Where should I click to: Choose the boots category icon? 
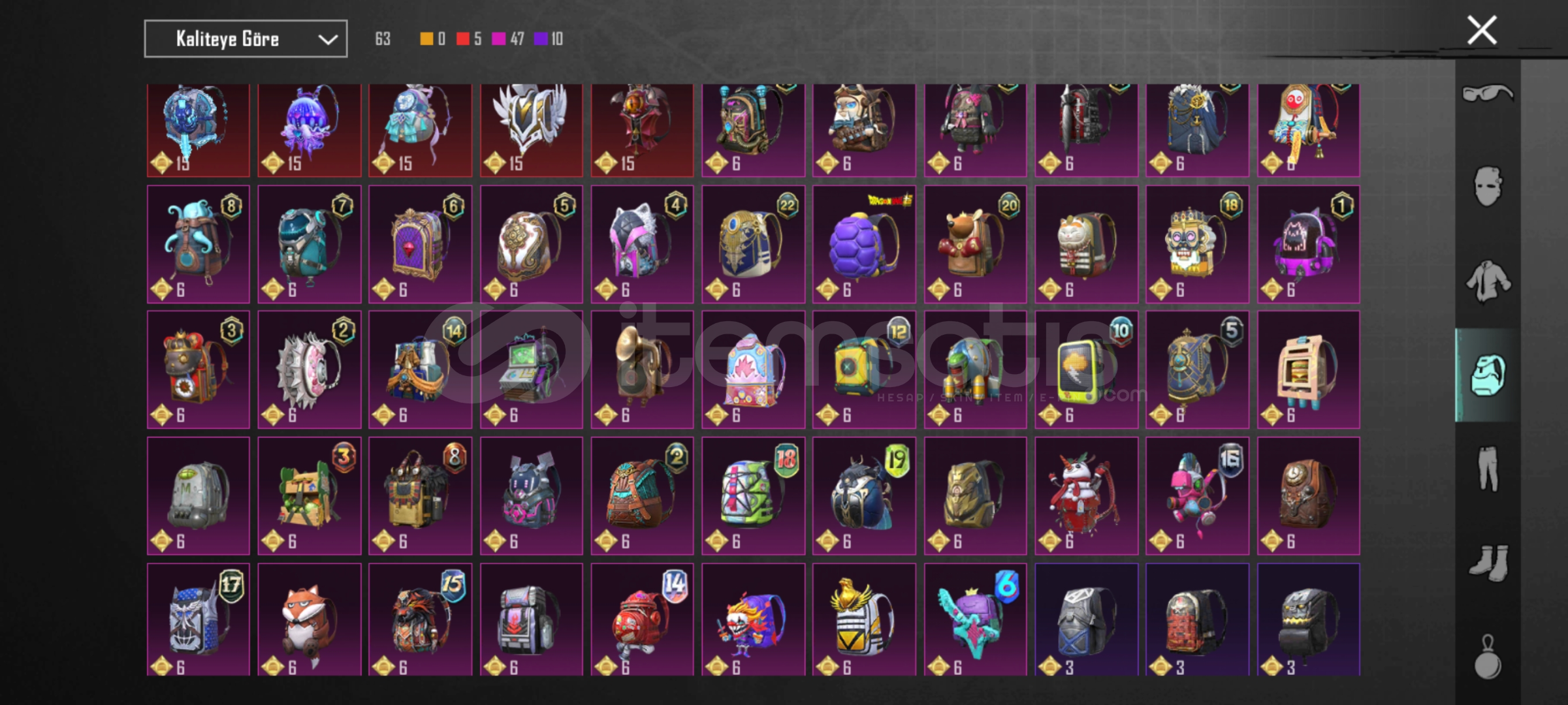pyautogui.click(x=1488, y=562)
